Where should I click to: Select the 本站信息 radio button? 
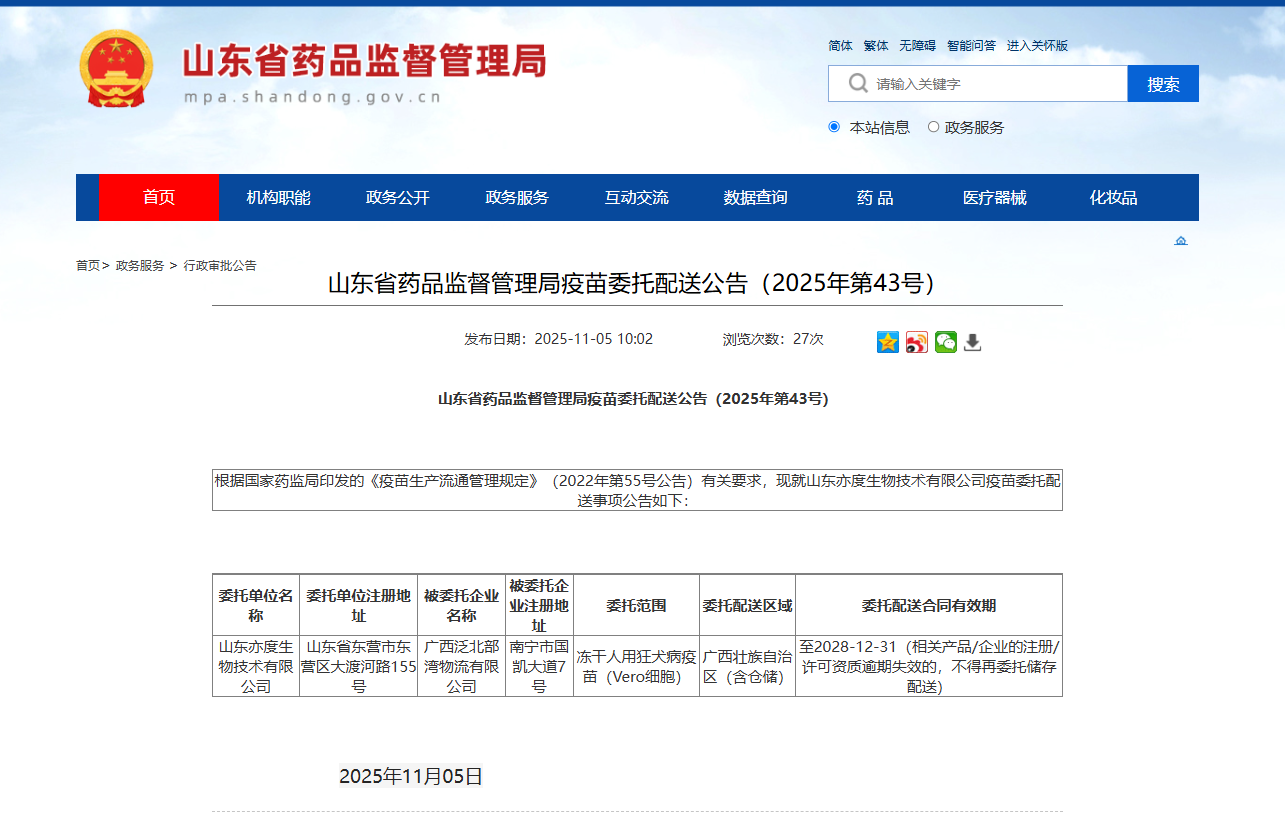pos(834,127)
